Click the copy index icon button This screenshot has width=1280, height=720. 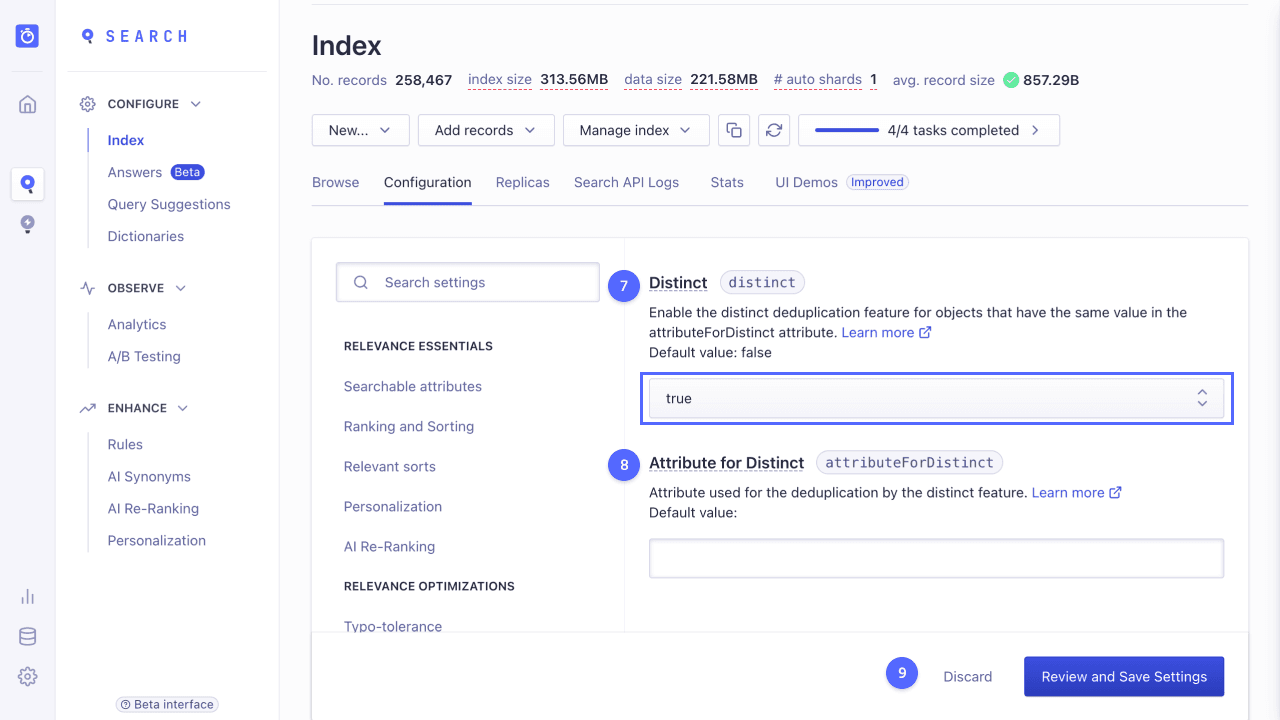(734, 130)
